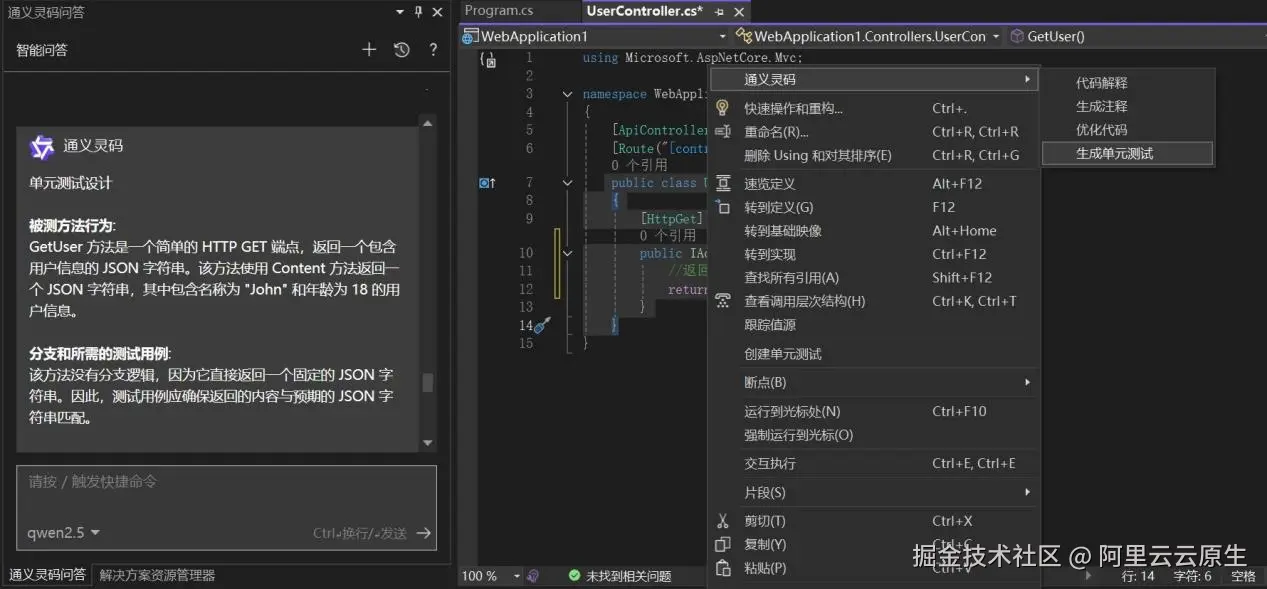The height and width of the screenshot is (589, 1267).
Task: Click the 转到定义(G) icon
Action: (723, 207)
